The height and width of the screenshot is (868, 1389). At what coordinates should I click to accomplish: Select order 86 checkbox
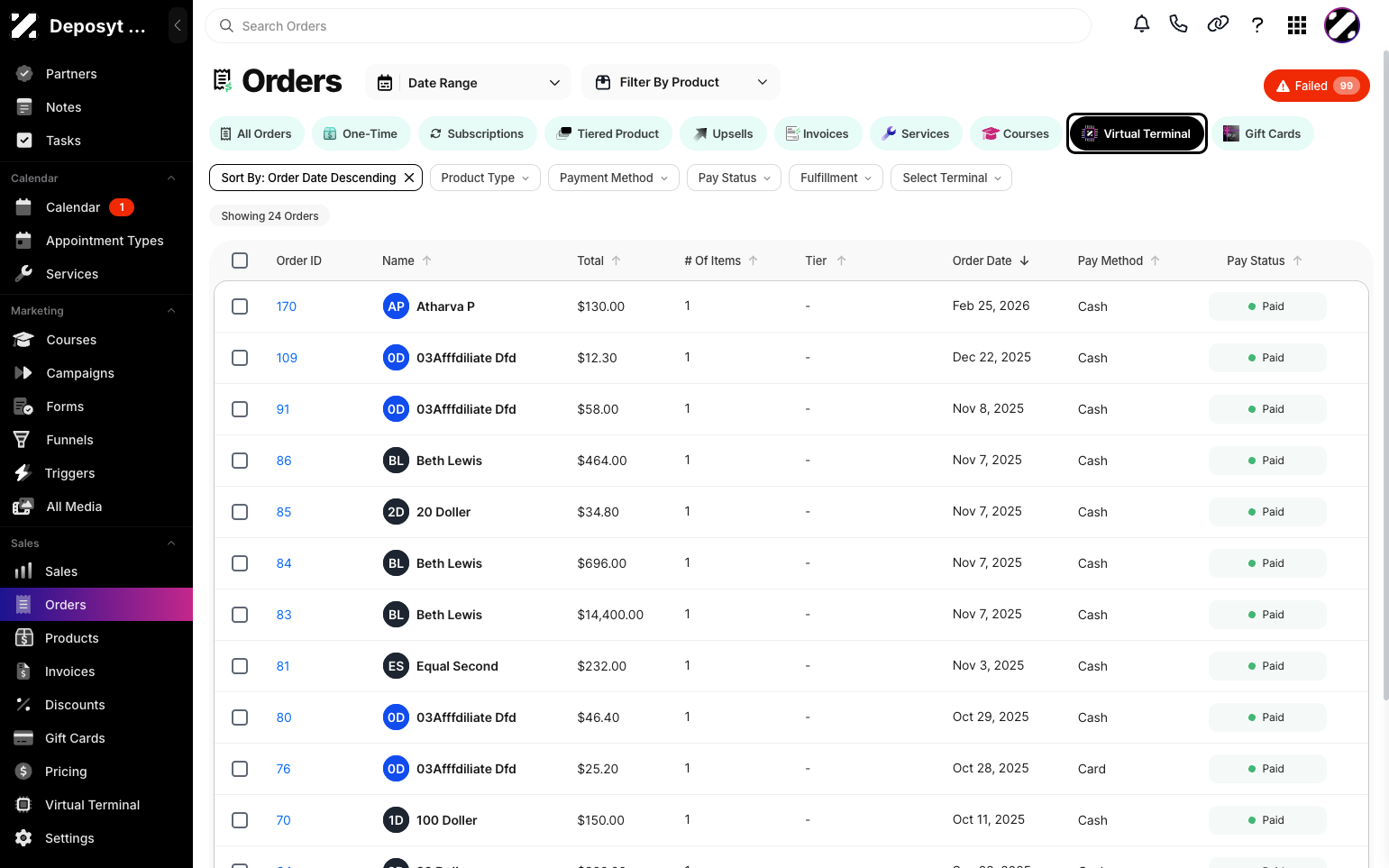(240, 461)
